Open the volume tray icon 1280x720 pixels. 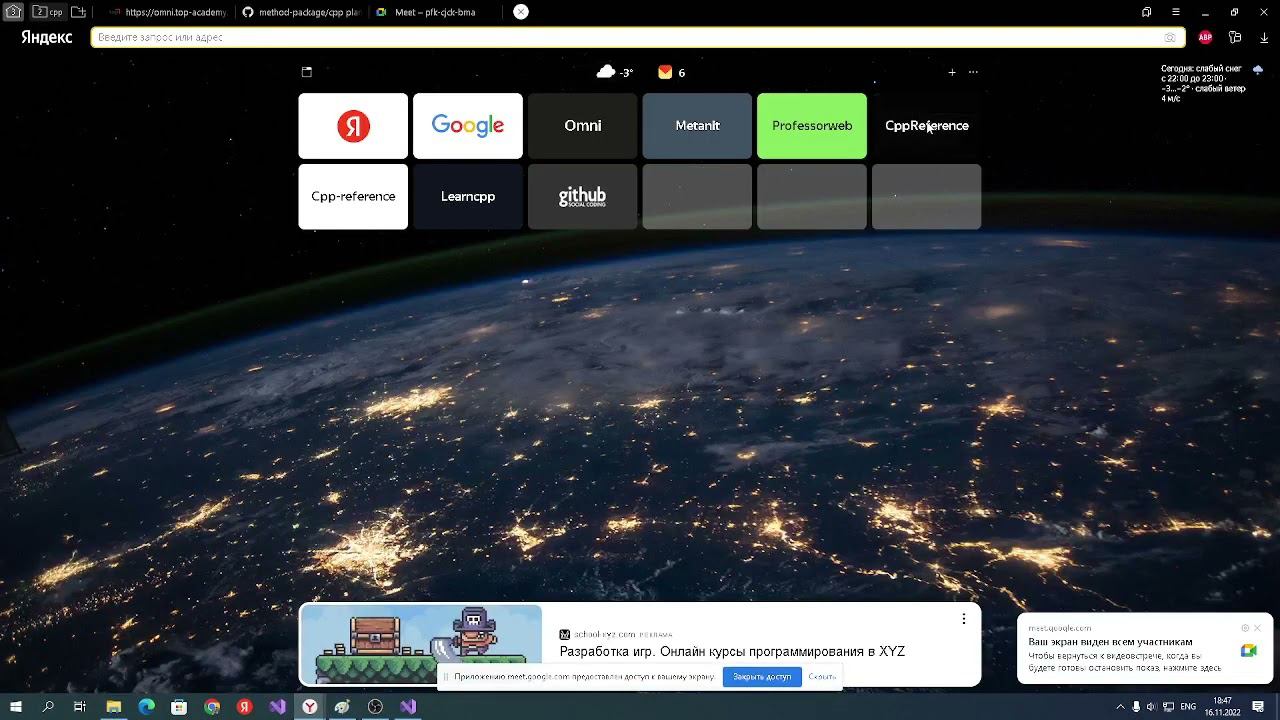click(1151, 707)
